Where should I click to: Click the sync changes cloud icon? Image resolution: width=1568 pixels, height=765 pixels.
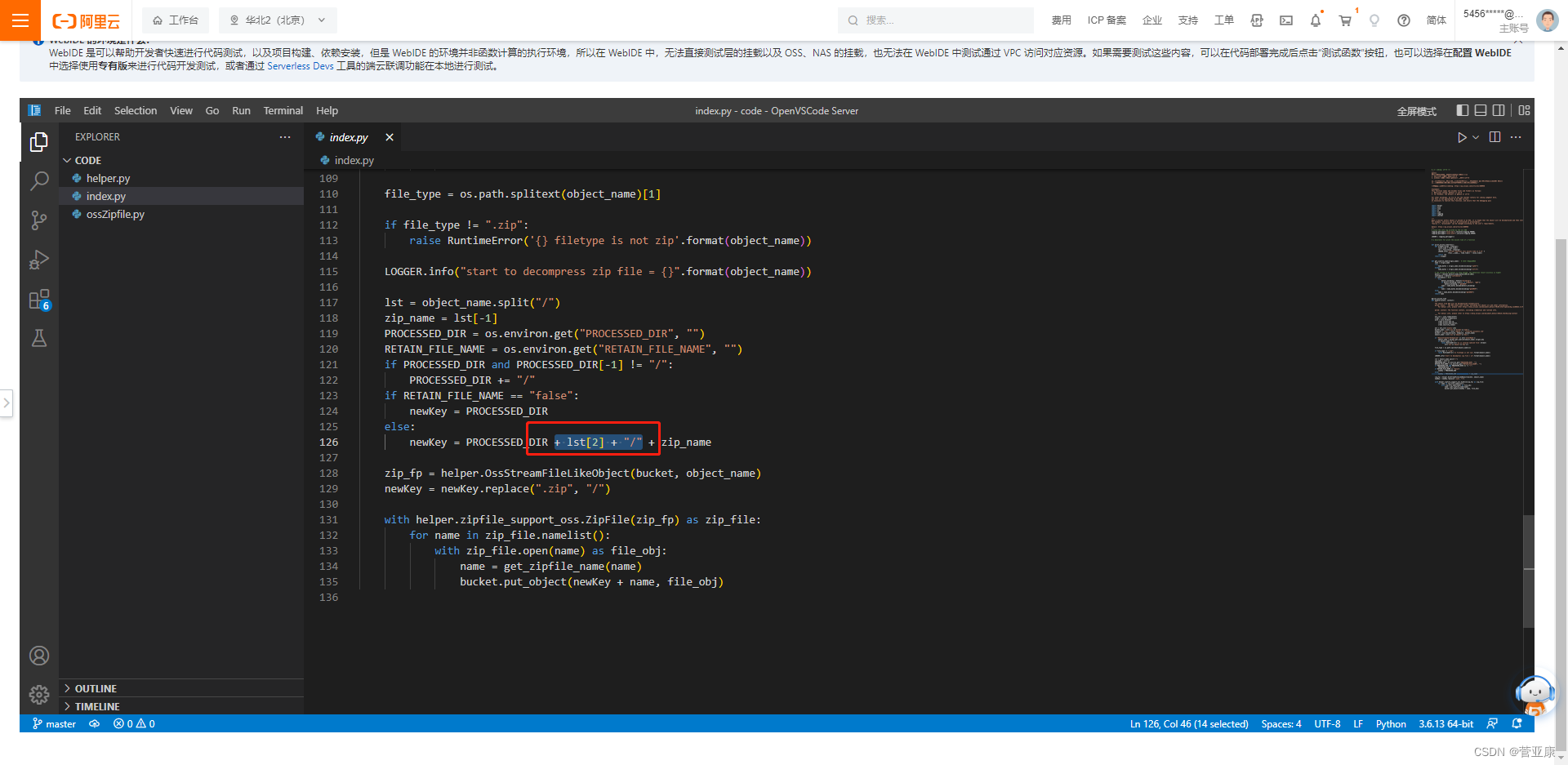pos(95,723)
